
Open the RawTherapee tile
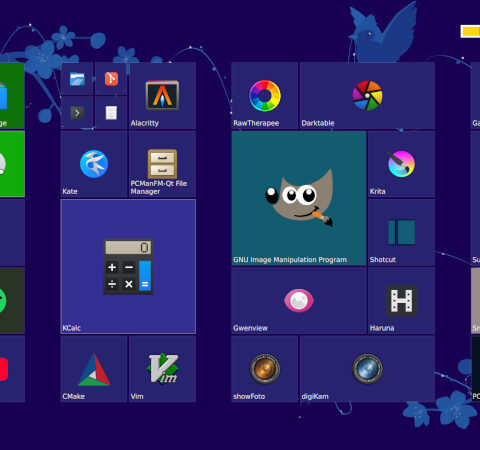tap(265, 96)
